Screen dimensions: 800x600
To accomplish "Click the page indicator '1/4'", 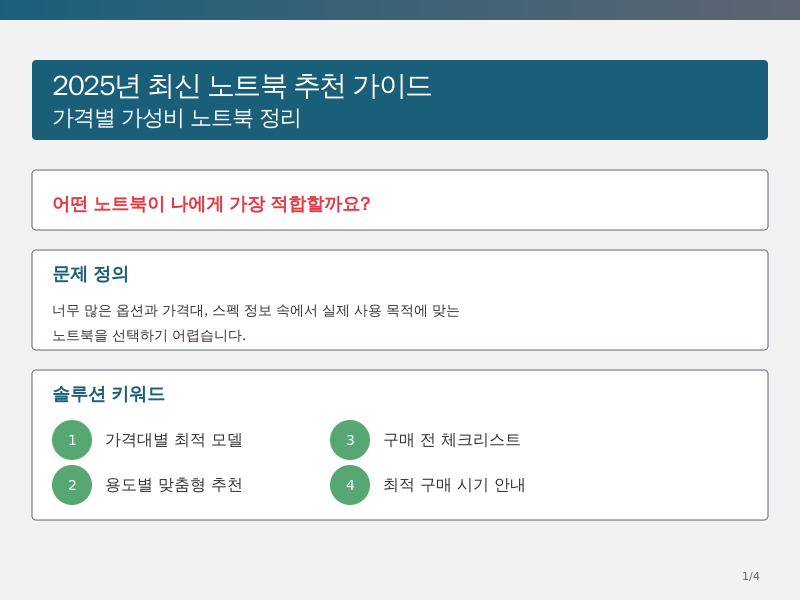I will pyautogui.click(x=751, y=576).
